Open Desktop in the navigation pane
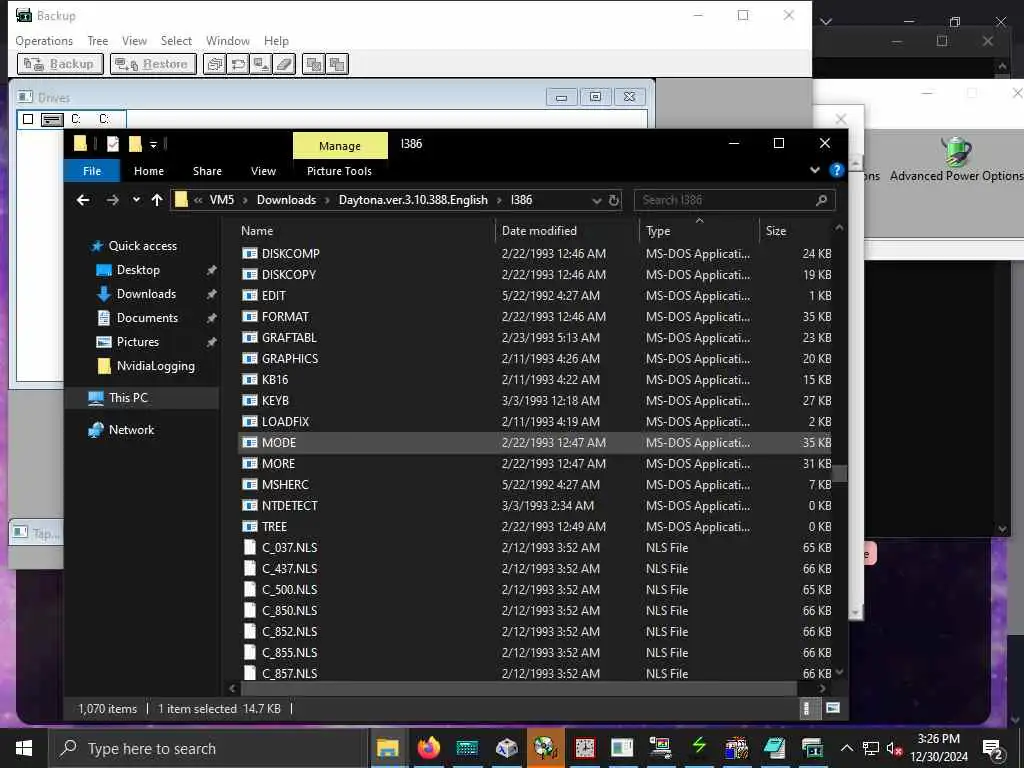Screen dimensions: 1024x768 138,270
